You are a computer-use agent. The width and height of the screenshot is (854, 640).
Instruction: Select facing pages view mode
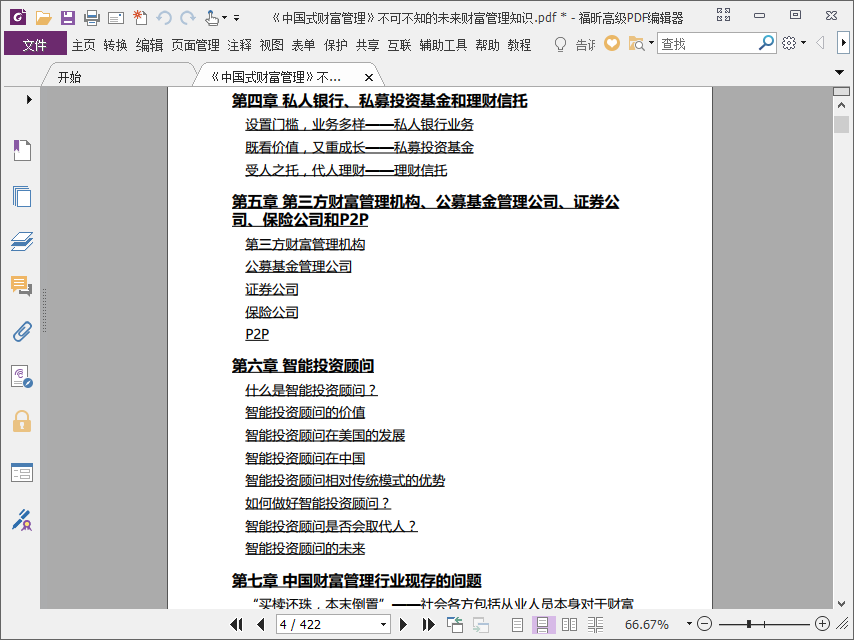[569, 624]
